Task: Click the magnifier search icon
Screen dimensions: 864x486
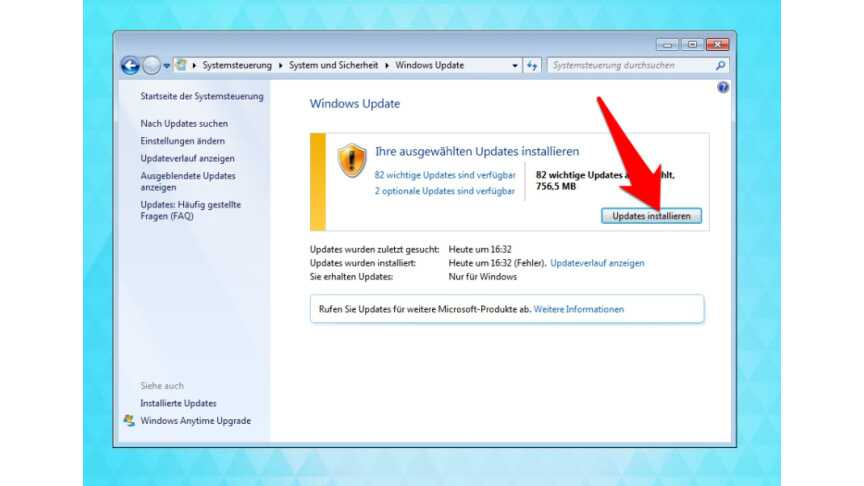Action: coord(720,66)
